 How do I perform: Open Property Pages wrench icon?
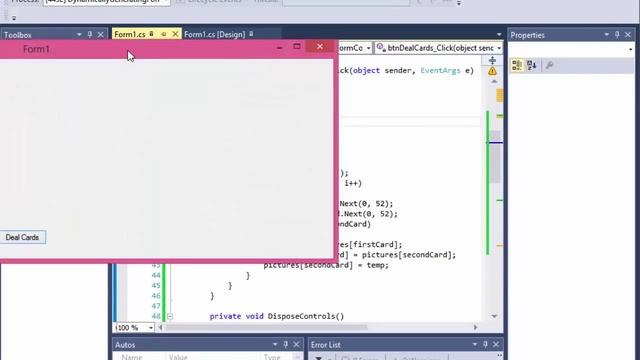549,65
